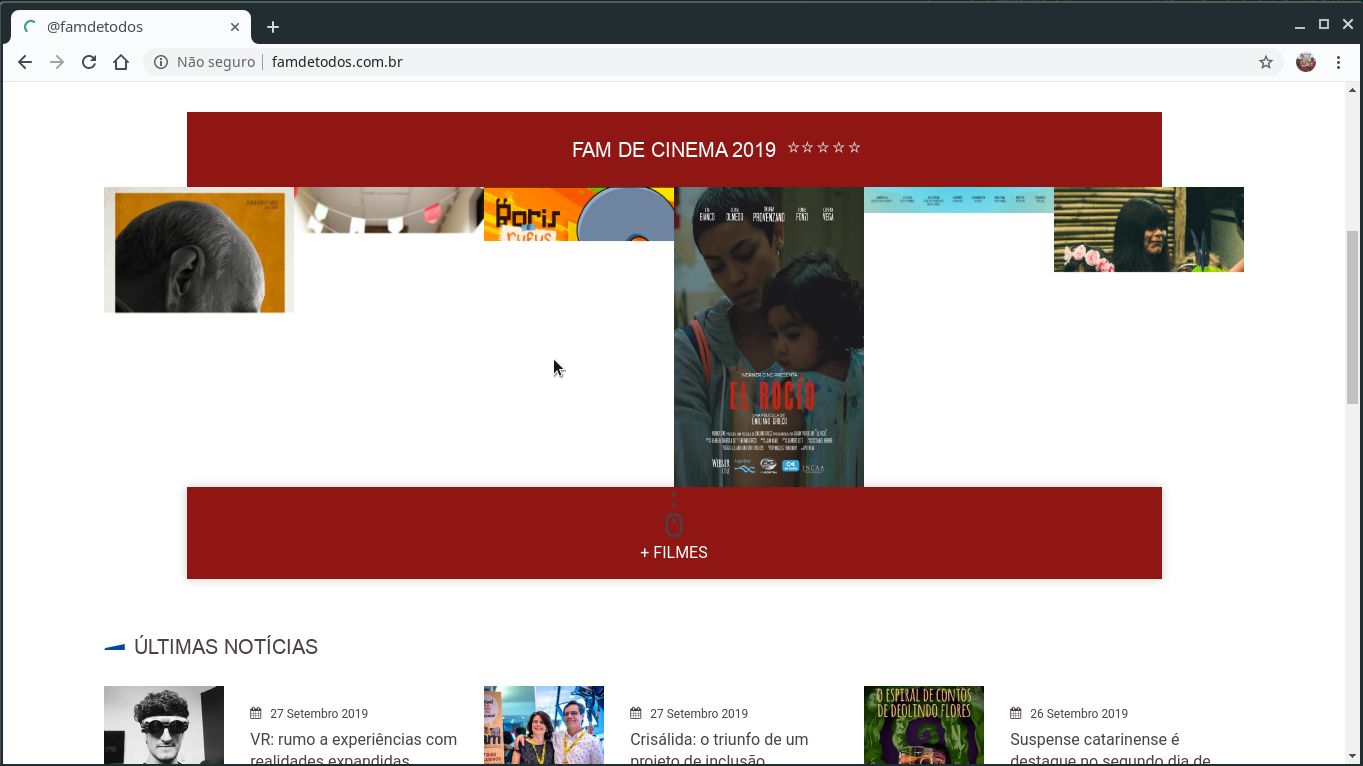Image resolution: width=1363 pixels, height=766 pixels.
Task: Click the FAM DE CINEMA 2019 heading
Action: [674, 150]
